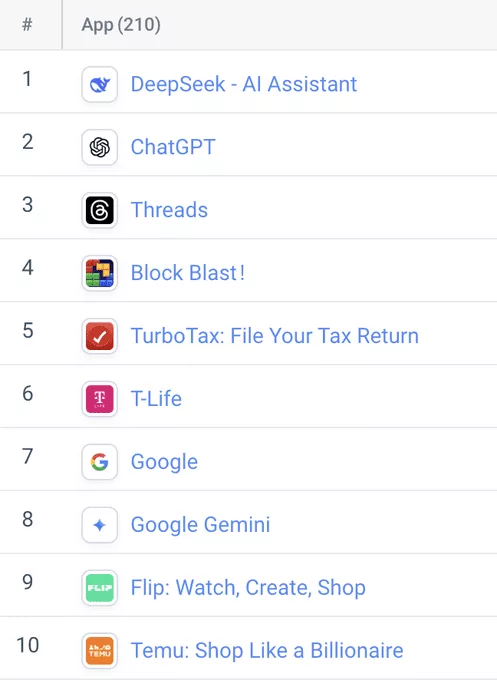Open the Threads app icon
The height and width of the screenshot is (680, 497).
[100, 210]
